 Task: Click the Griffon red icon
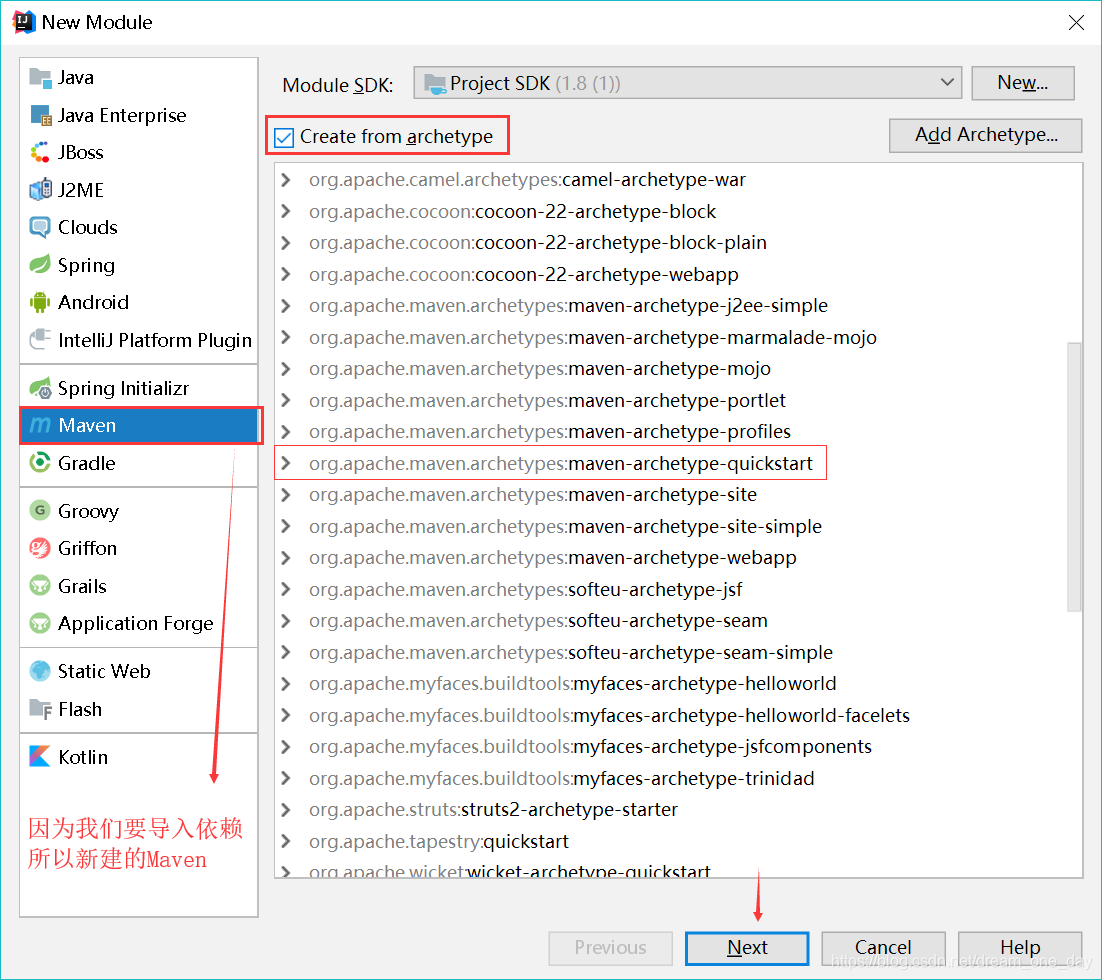tap(40, 548)
